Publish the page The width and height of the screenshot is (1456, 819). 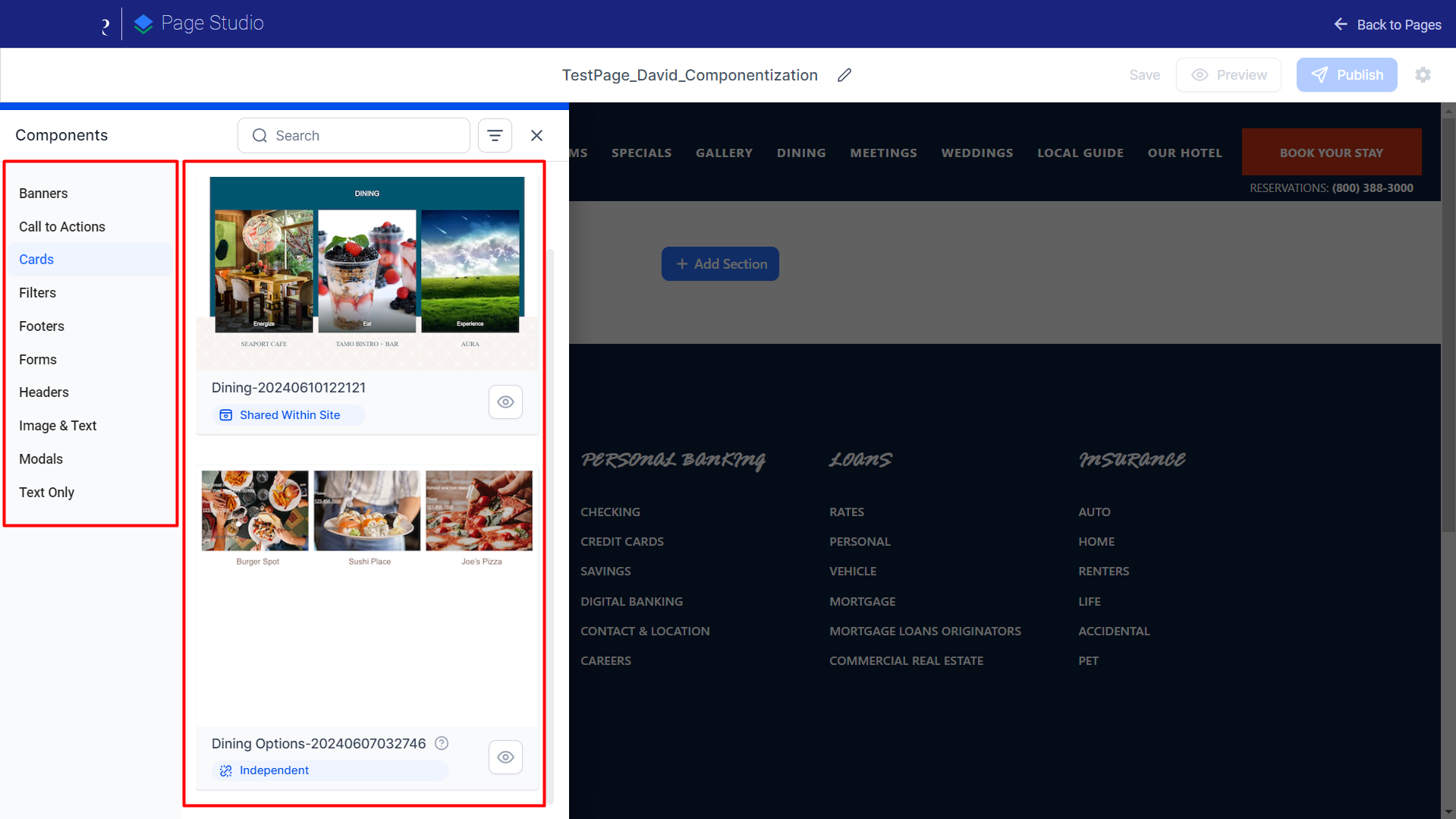pyautogui.click(x=1346, y=75)
